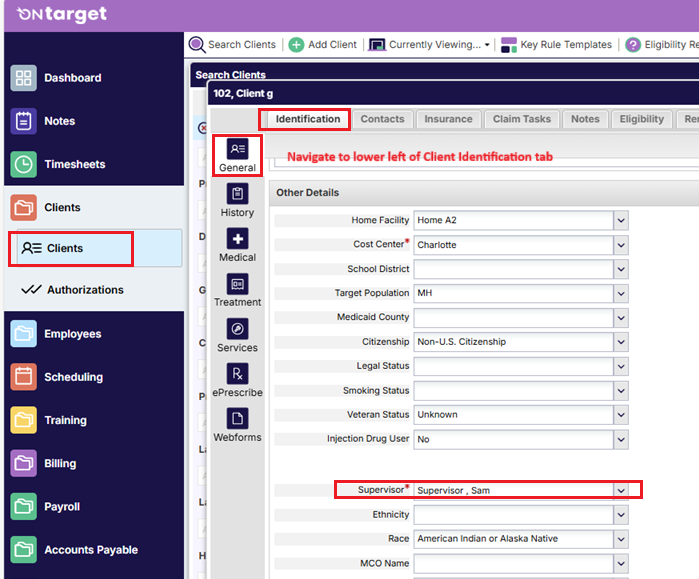Open the Medical section icon
Screen dimensions: 699x579
coord(238,239)
